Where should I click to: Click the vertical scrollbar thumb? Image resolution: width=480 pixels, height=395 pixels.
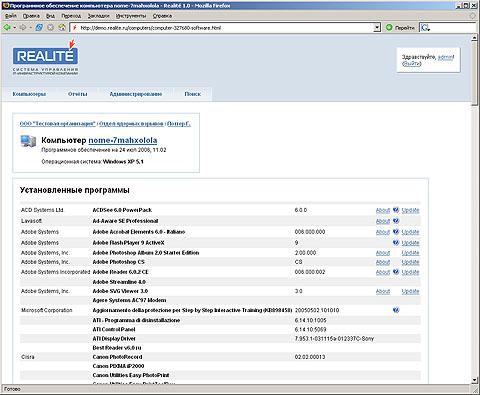coord(475,74)
